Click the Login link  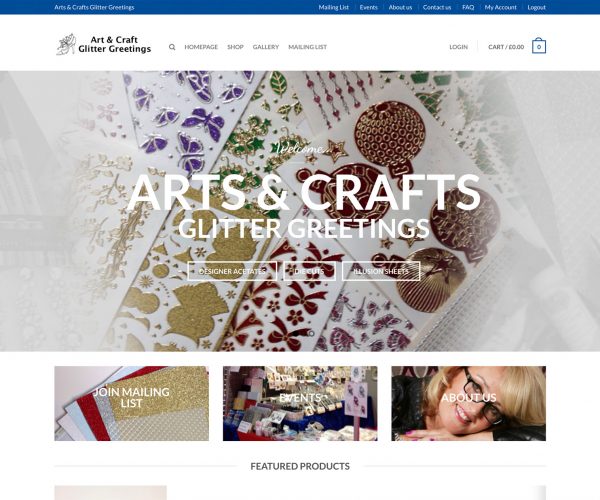point(458,47)
